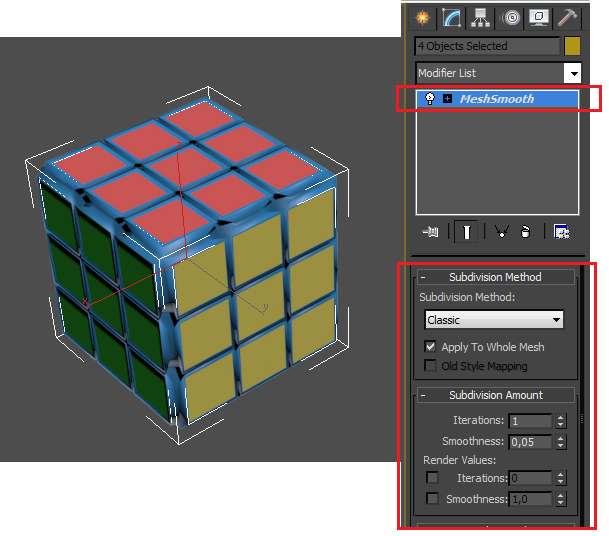Toggle Apply To Whole Mesh checkbox

coord(430,346)
